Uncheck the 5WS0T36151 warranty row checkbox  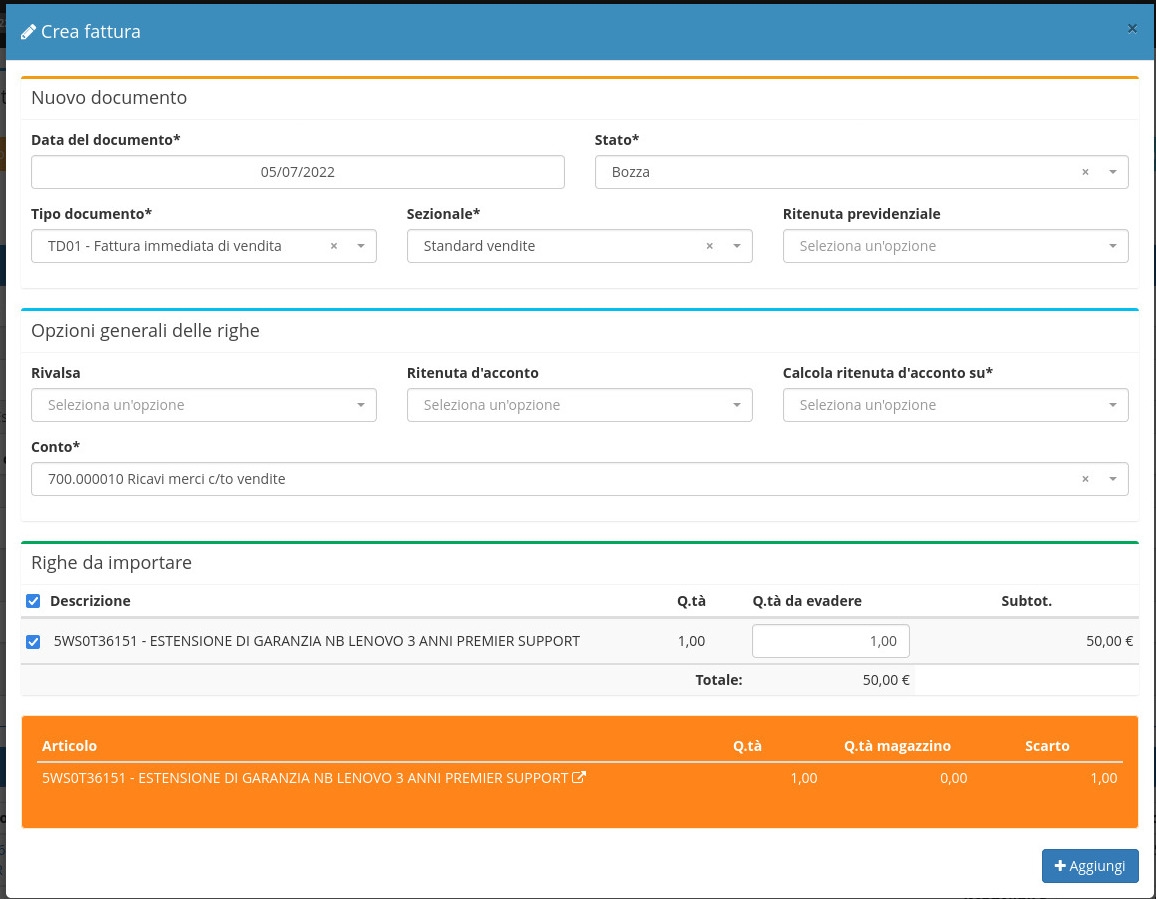click(x=33, y=641)
